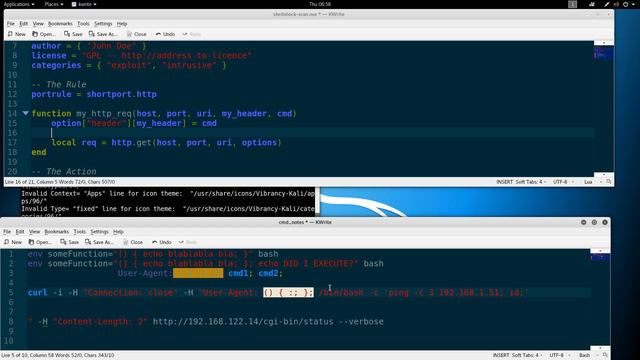
Task: Open Help menu in shellshock-scan.nse window
Action: (x=122, y=24)
